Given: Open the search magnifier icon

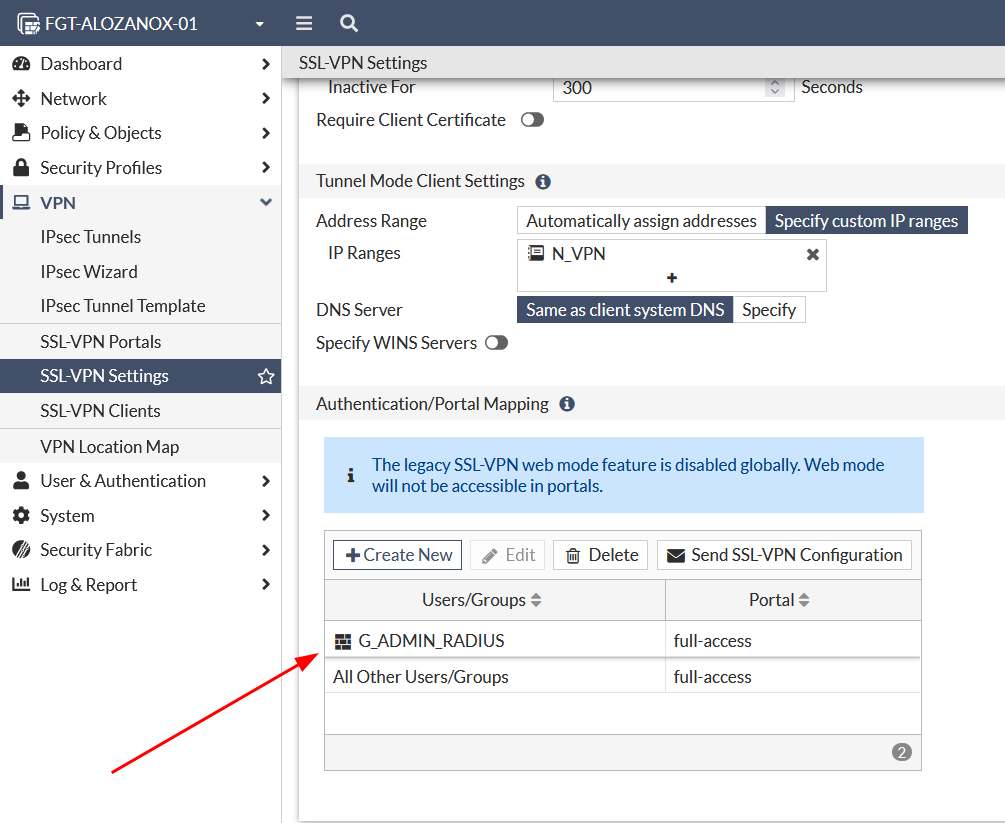Looking at the screenshot, I should click(x=348, y=23).
